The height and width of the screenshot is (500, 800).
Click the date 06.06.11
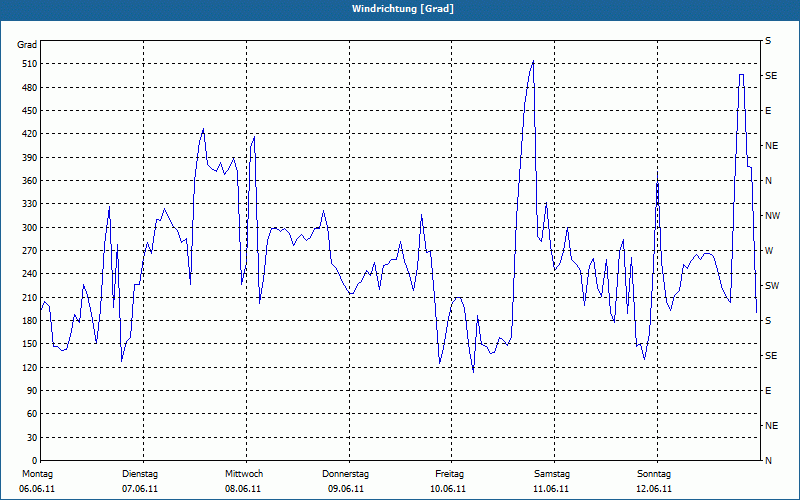(37, 489)
